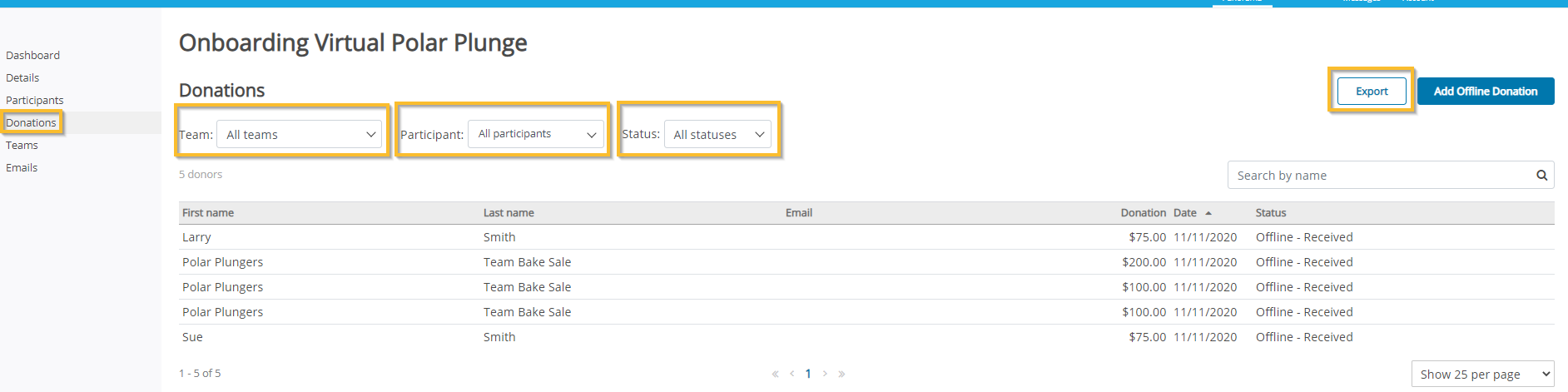Open the Participant filter dropdown

pos(536,134)
